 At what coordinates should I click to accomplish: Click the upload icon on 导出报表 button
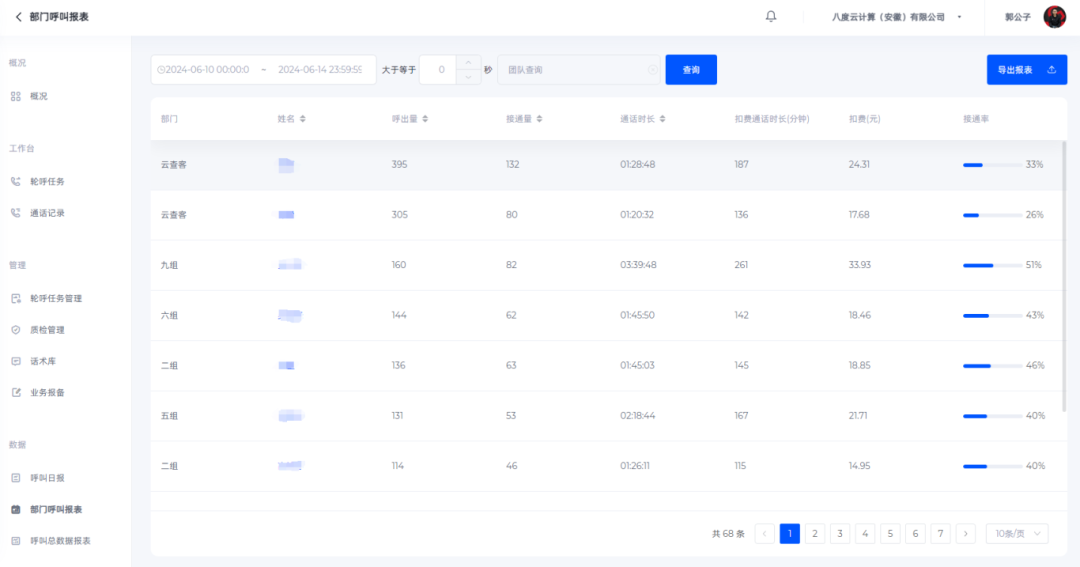tap(1051, 70)
